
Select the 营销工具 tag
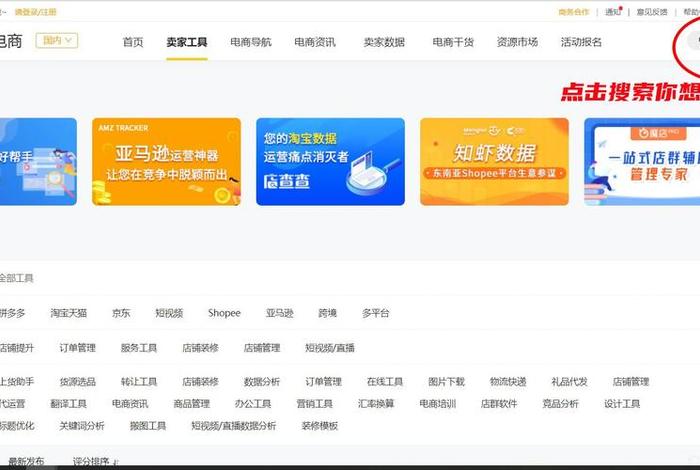[x=315, y=403]
